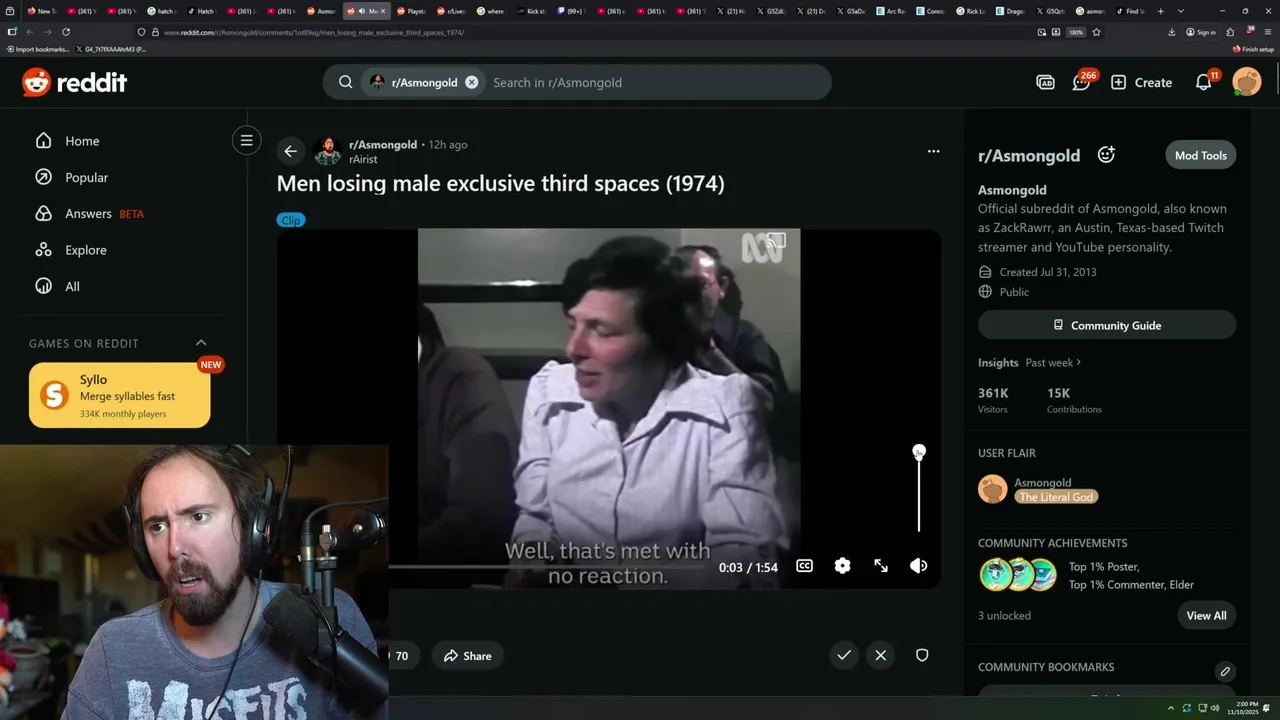Open Import bookmarks bar item

pyautogui.click(x=38, y=49)
